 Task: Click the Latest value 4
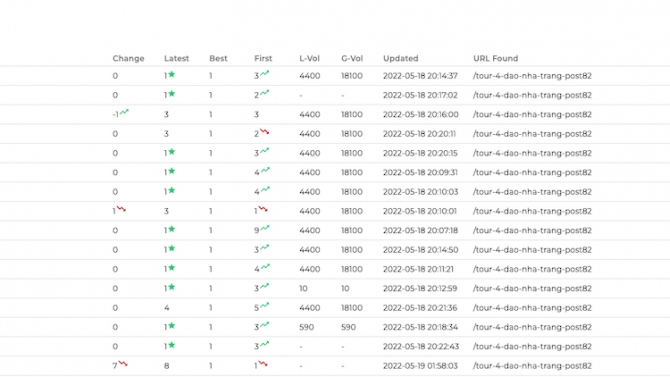point(167,308)
